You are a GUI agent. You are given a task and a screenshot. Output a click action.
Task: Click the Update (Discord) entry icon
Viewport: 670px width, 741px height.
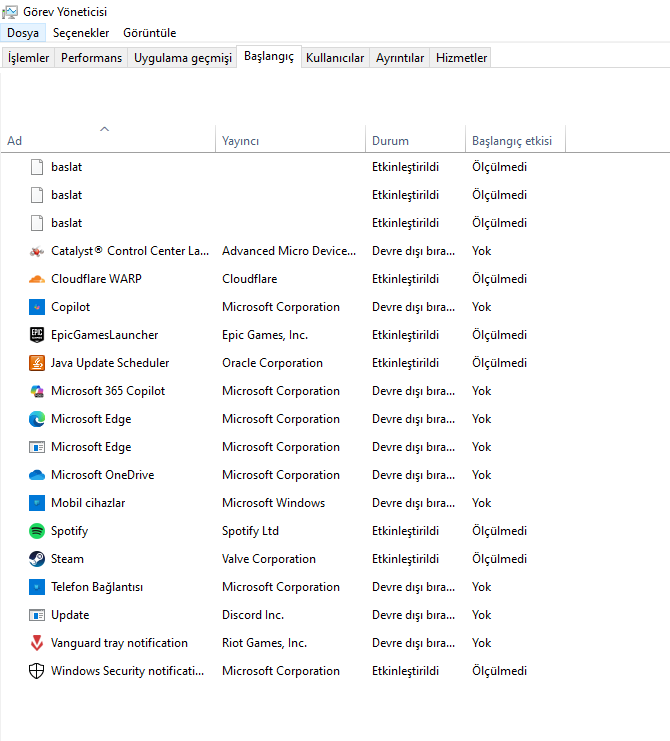pyautogui.click(x=37, y=615)
